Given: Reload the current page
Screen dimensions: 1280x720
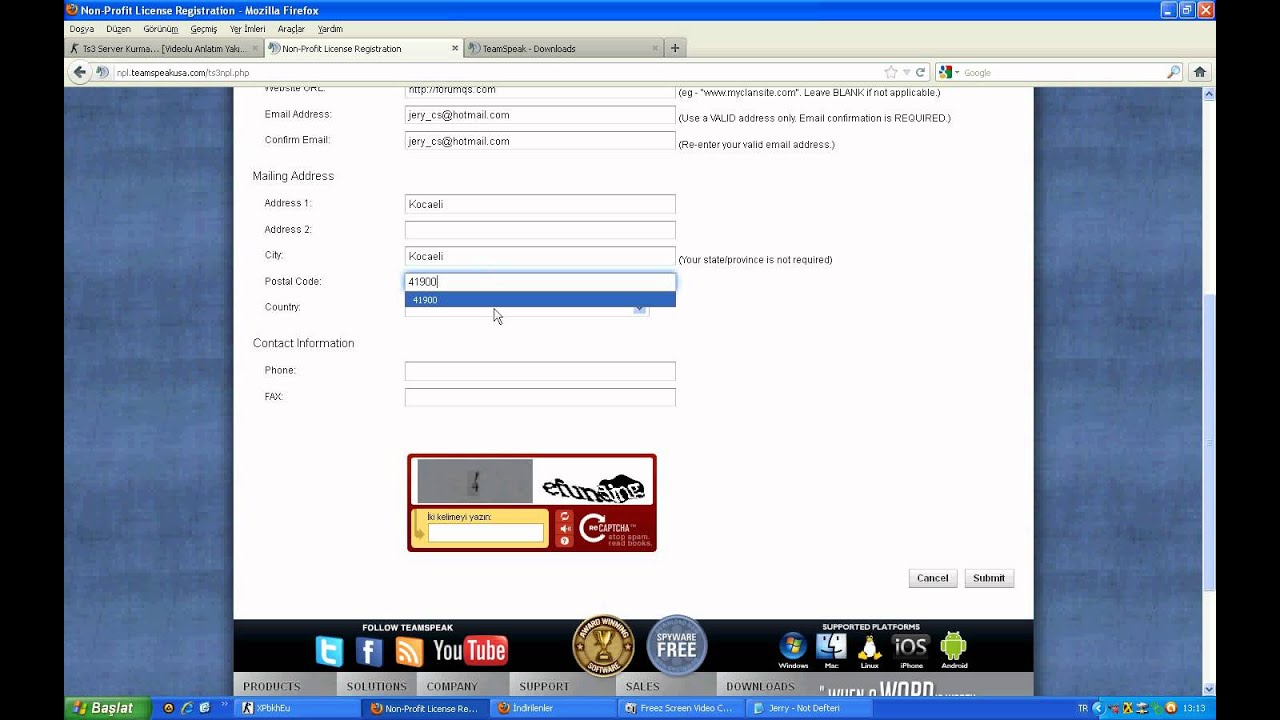Looking at the screenshot, I should tap(921, 72).
